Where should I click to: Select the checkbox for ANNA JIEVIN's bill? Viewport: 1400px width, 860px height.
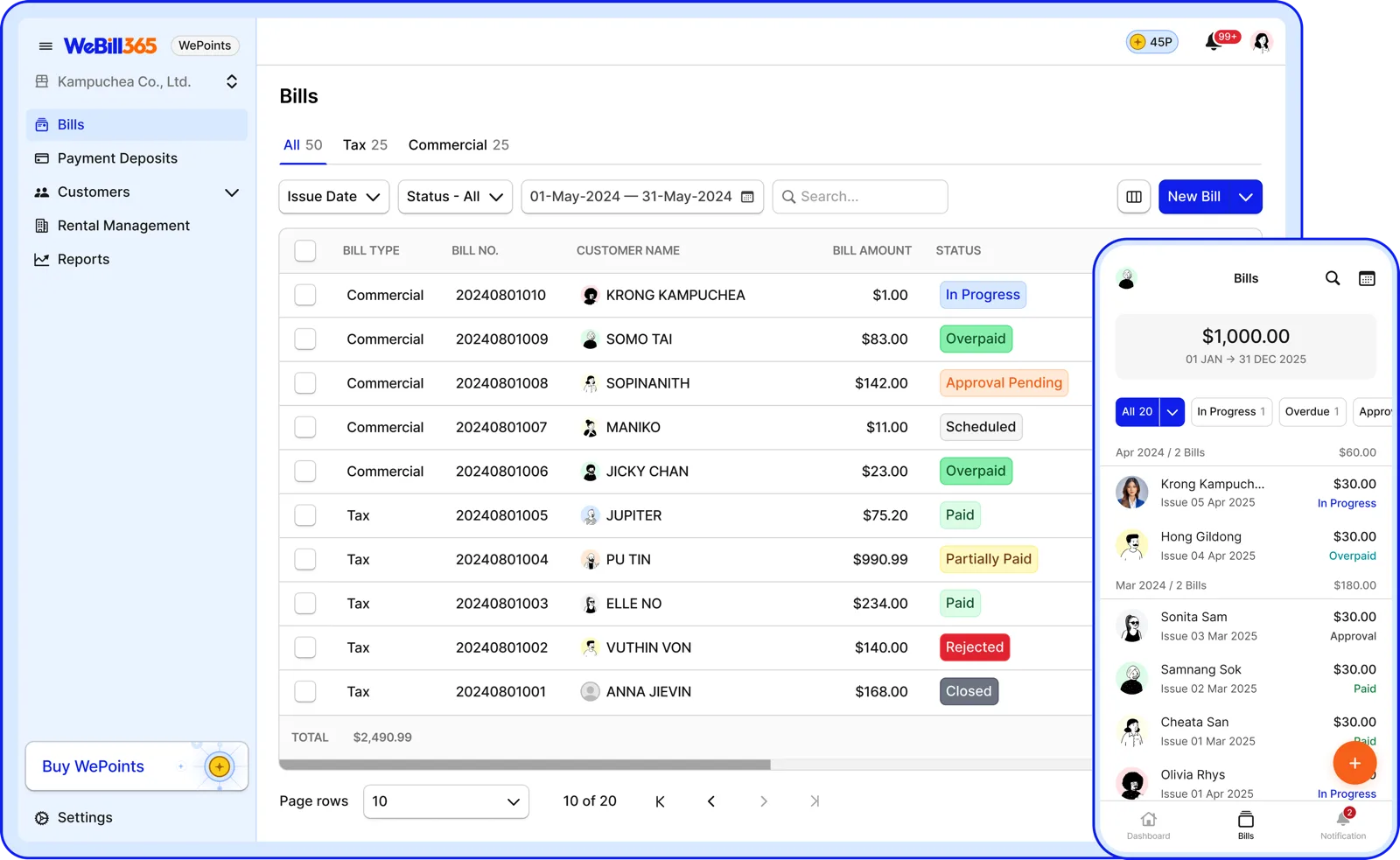305,692
